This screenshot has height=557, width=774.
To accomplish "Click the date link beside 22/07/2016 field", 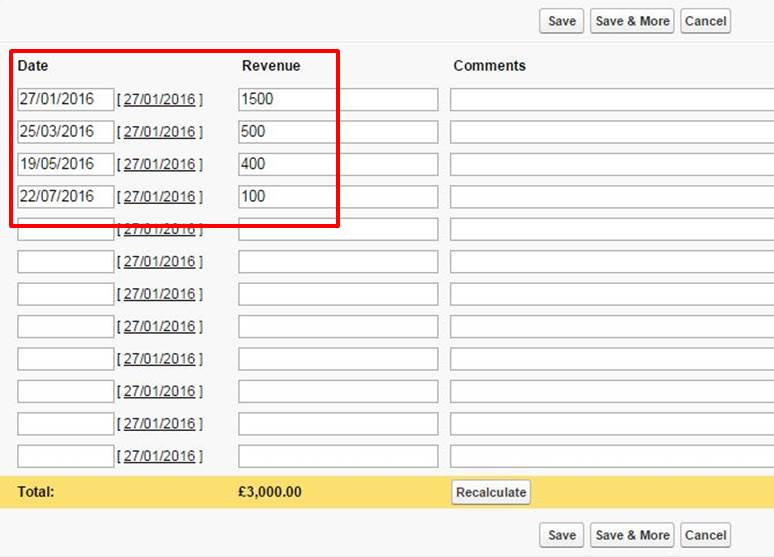I will (160, 197).
